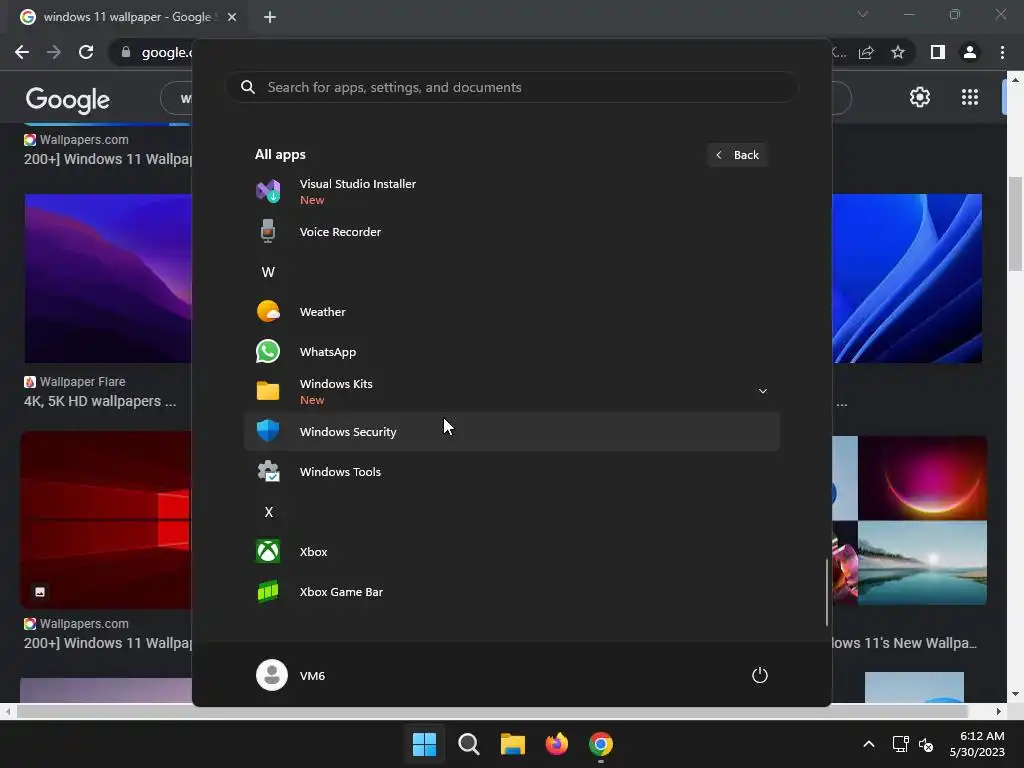
Task: Open the Weather app
Action: [x=511, y=312]
